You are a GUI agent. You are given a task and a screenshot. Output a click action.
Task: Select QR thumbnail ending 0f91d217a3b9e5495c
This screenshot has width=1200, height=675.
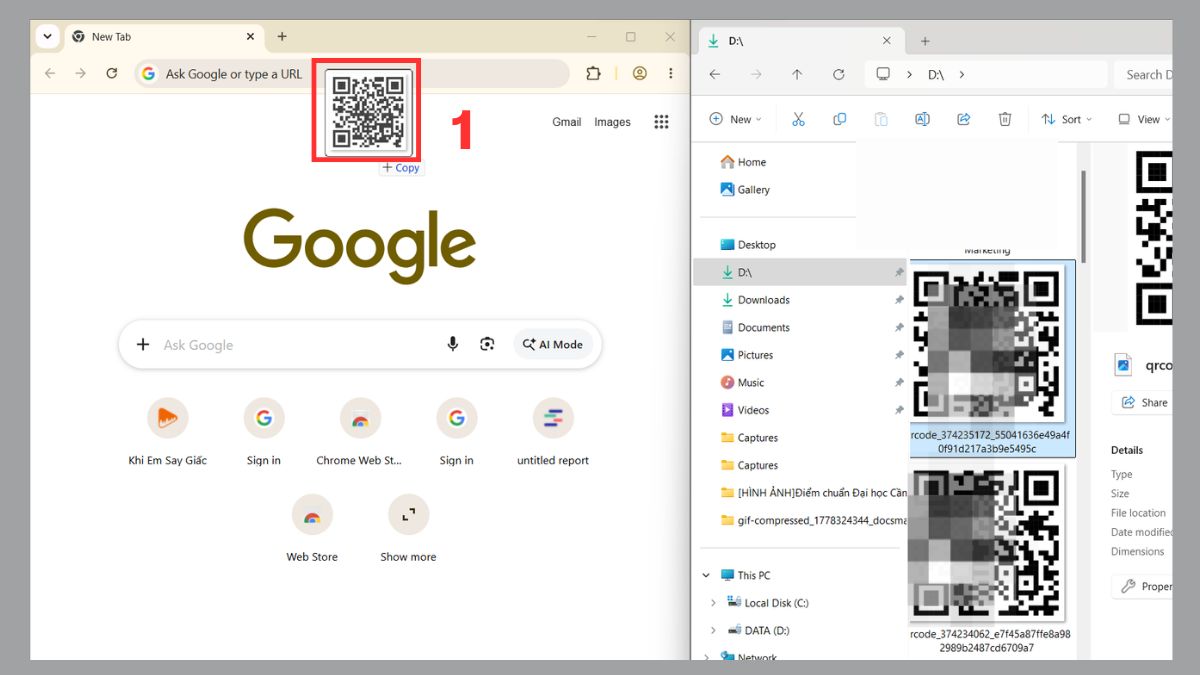click(989, 358)
